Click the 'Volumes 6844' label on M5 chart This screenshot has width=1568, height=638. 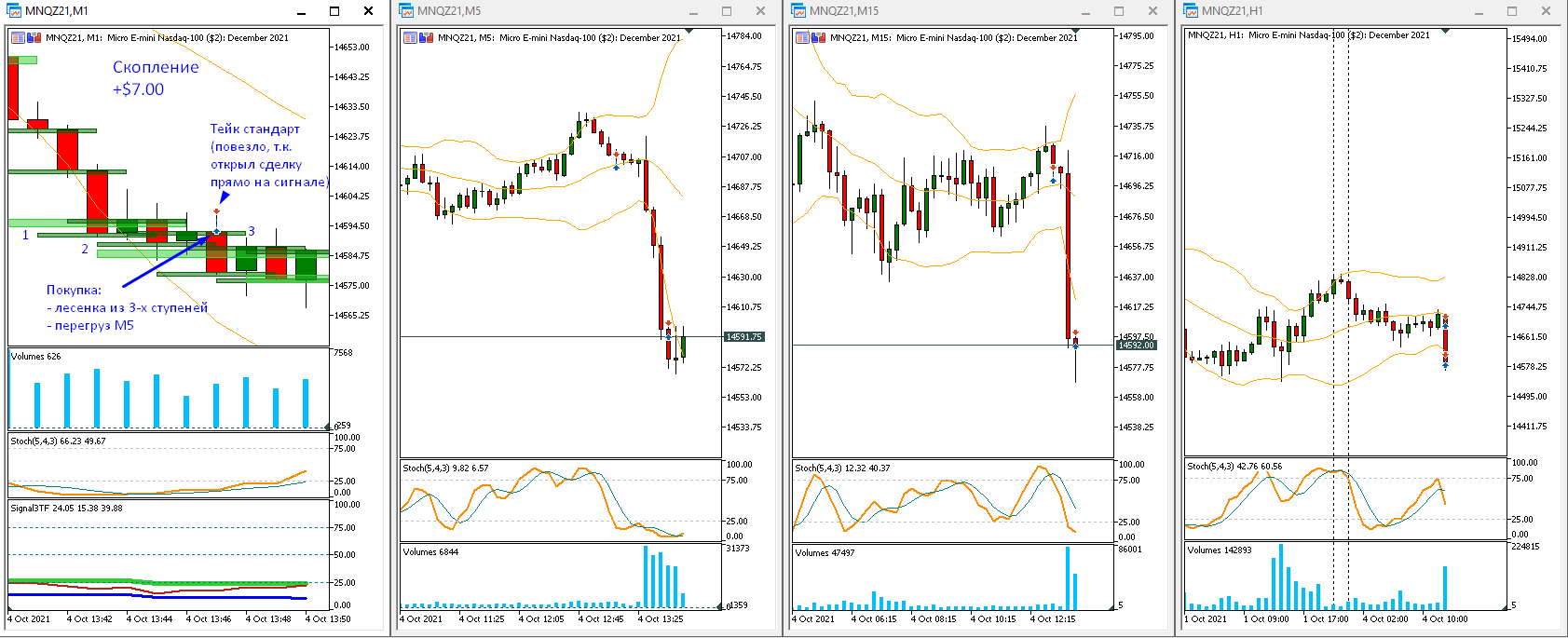[x=430, y=552]
